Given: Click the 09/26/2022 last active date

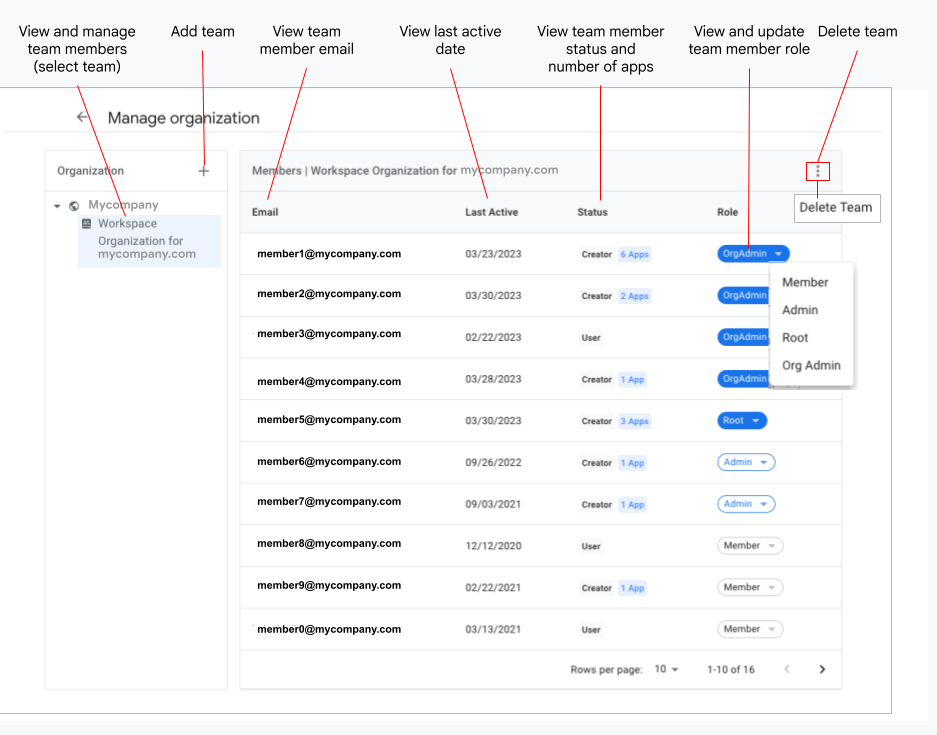Looking at the screenshot, I should point(493,463).
